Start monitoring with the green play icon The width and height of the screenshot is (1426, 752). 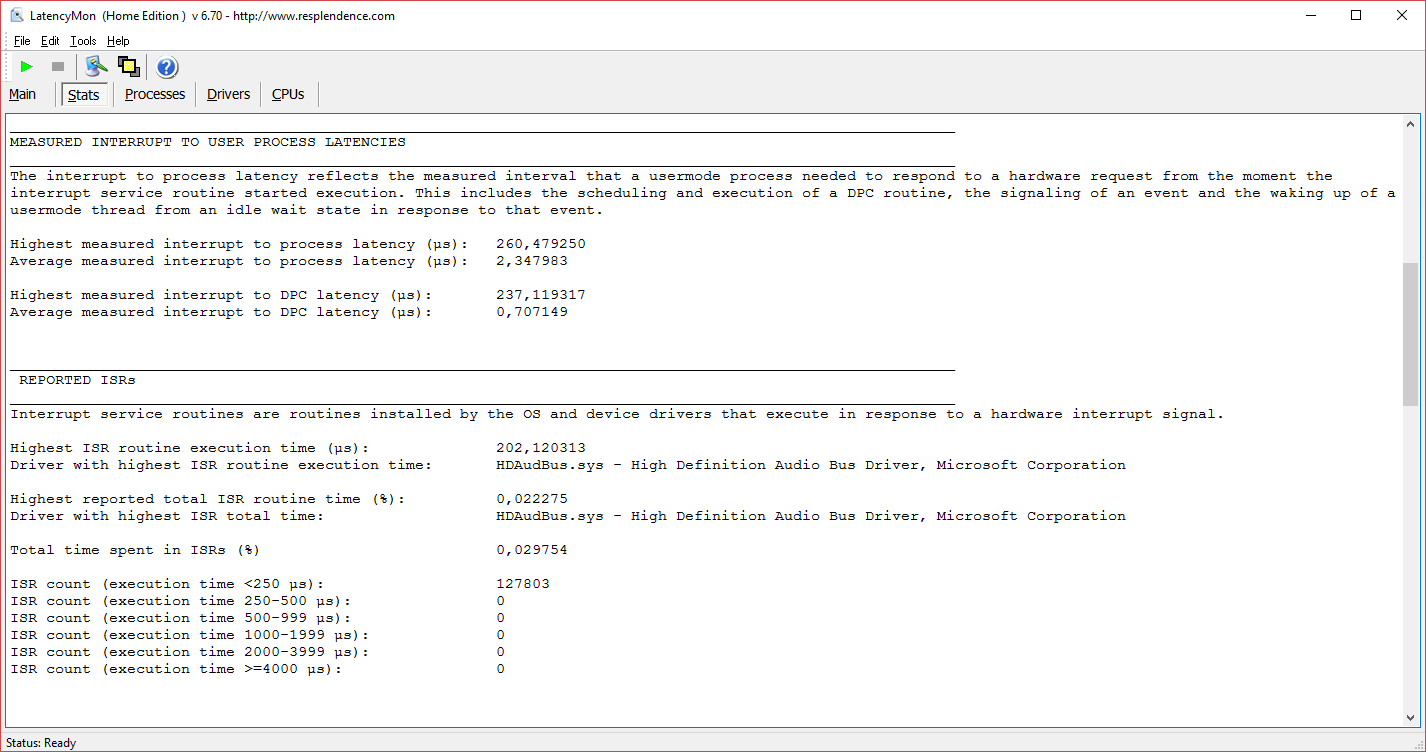pos(27,67)
